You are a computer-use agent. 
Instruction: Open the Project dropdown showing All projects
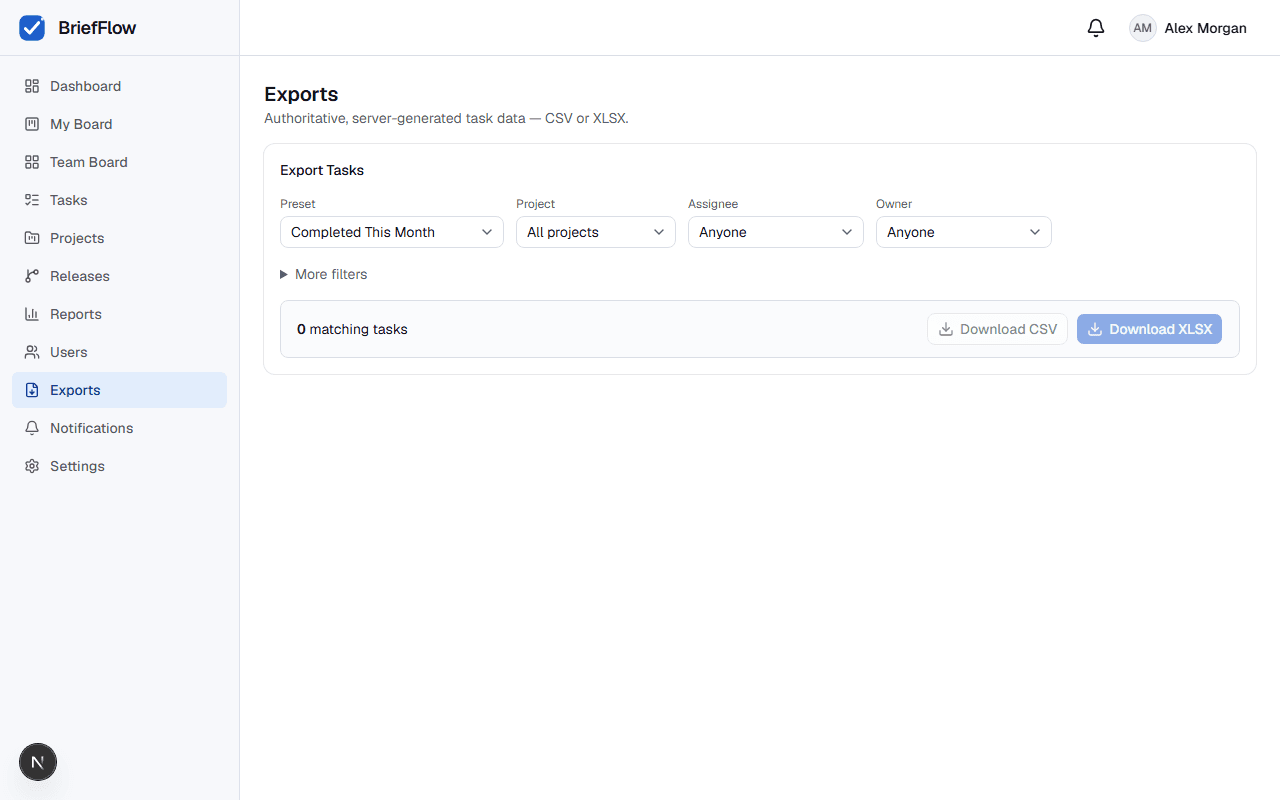point(596,232)
